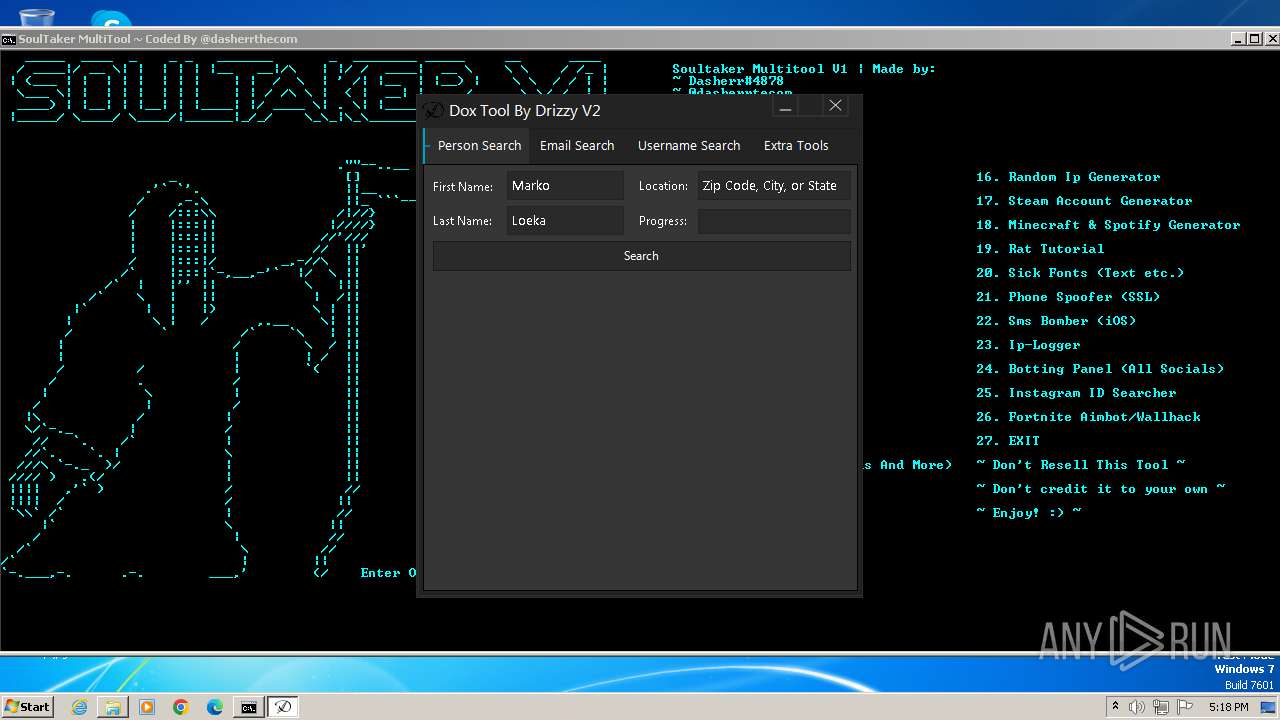Viewport: 1280px width, 720px height.
Task: Click the 'Progress:' label
Action: click(x=663, y=221)
